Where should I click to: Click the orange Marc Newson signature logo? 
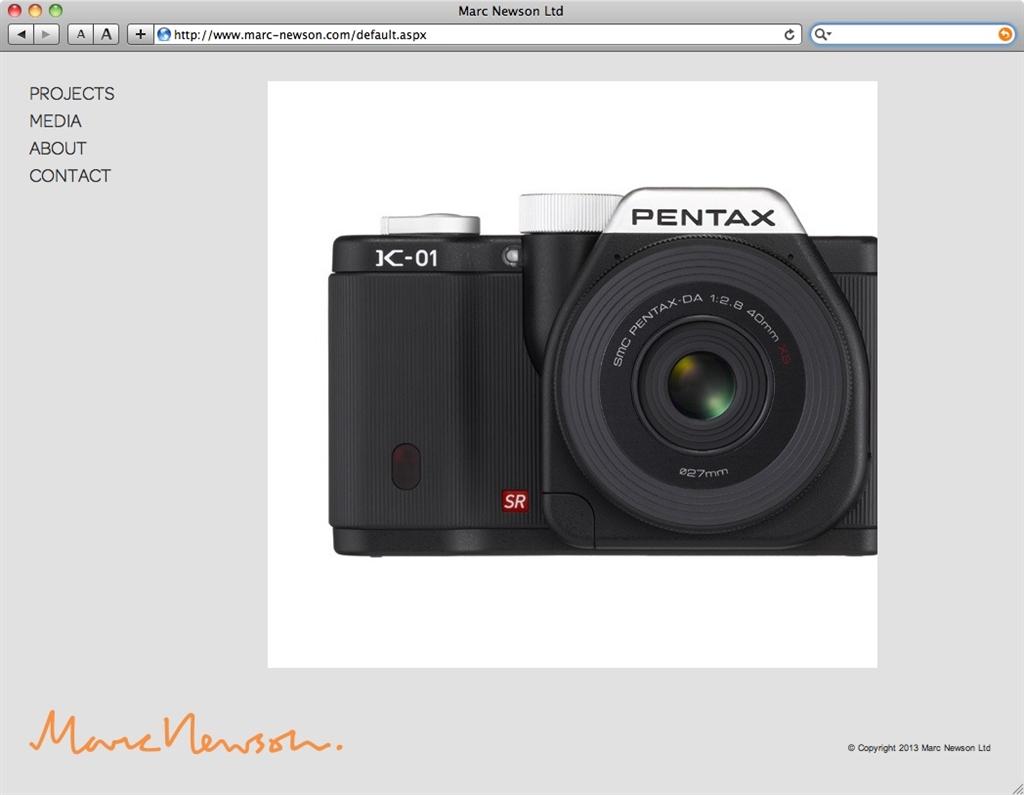[x=185, y=733]
